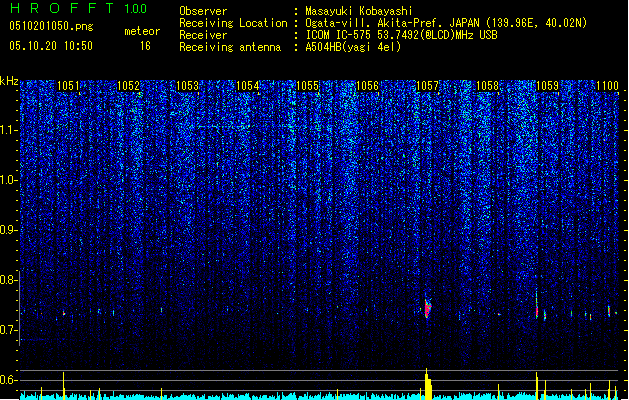Click the 1058 time marker
The width and height of the screenshot is (629, 400).
[x=487, y=85]
